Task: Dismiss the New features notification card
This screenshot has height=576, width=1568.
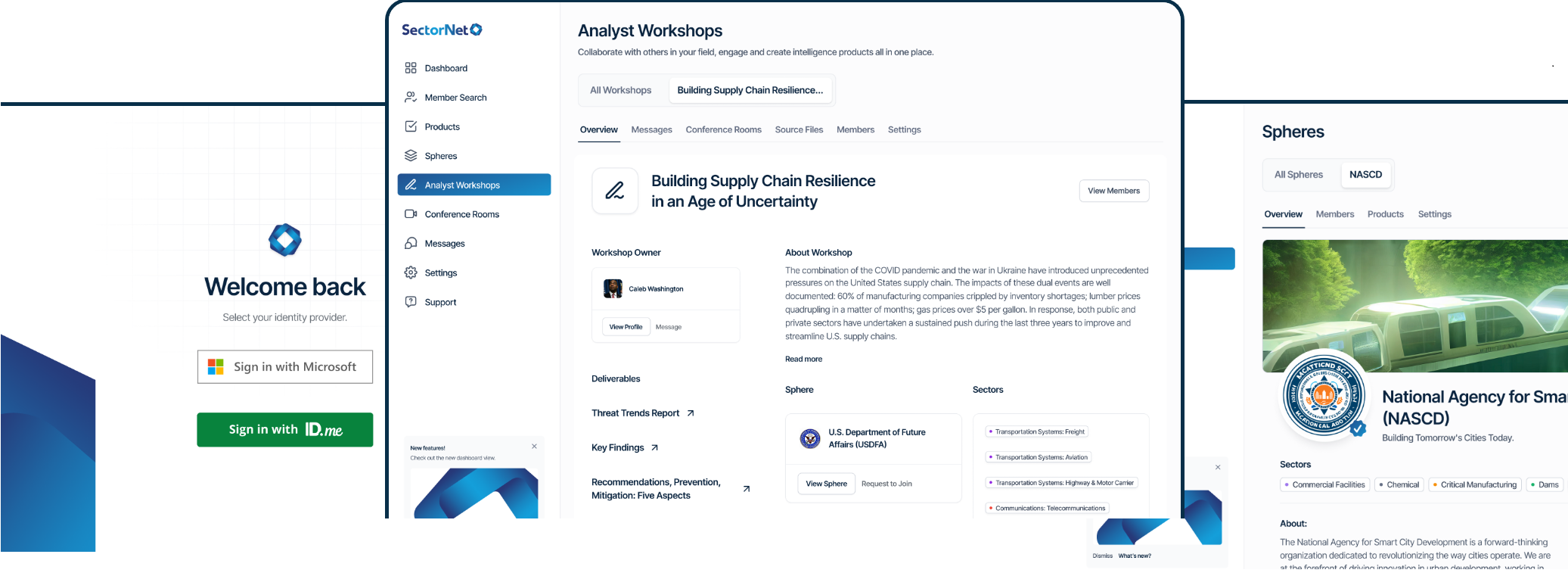Action: [534, 447]
